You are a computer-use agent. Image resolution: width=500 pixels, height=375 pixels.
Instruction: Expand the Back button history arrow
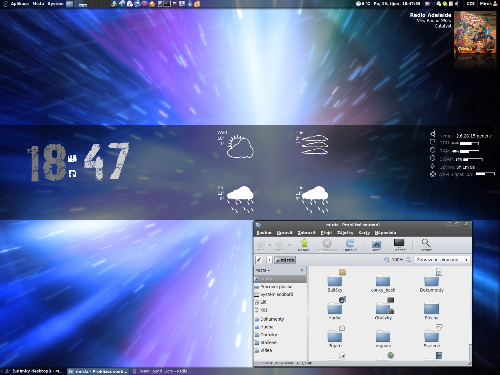click(x=270, y=245)
